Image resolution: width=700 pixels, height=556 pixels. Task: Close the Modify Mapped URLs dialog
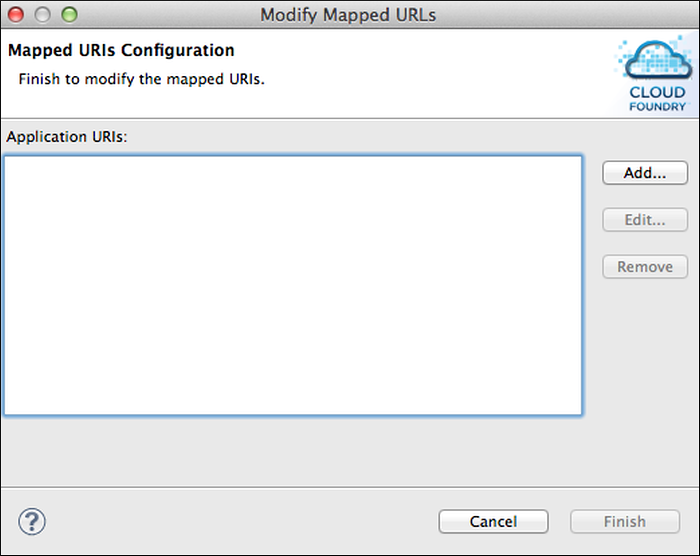[x=20, y=15]
